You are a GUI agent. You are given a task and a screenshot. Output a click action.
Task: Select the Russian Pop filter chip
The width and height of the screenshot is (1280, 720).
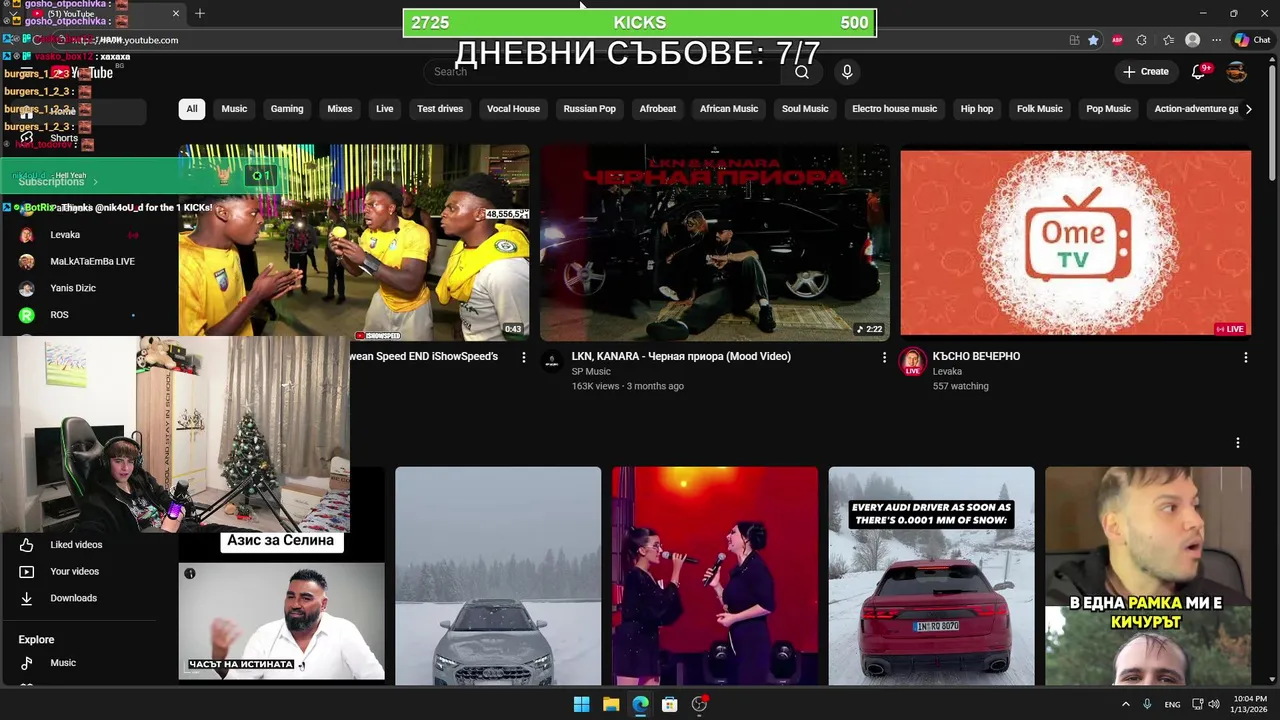590,109
